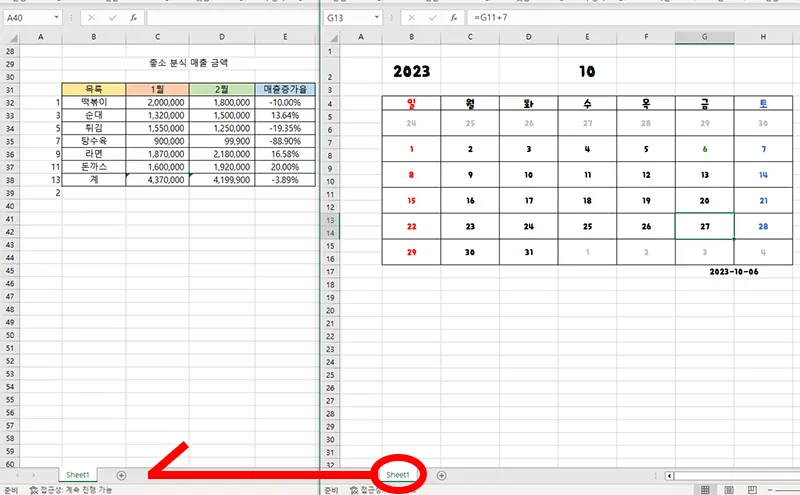Click the zoom out minus button
The height and width of the screenshot is (495, 800).
pyautogui.click(x=770, y=490)
